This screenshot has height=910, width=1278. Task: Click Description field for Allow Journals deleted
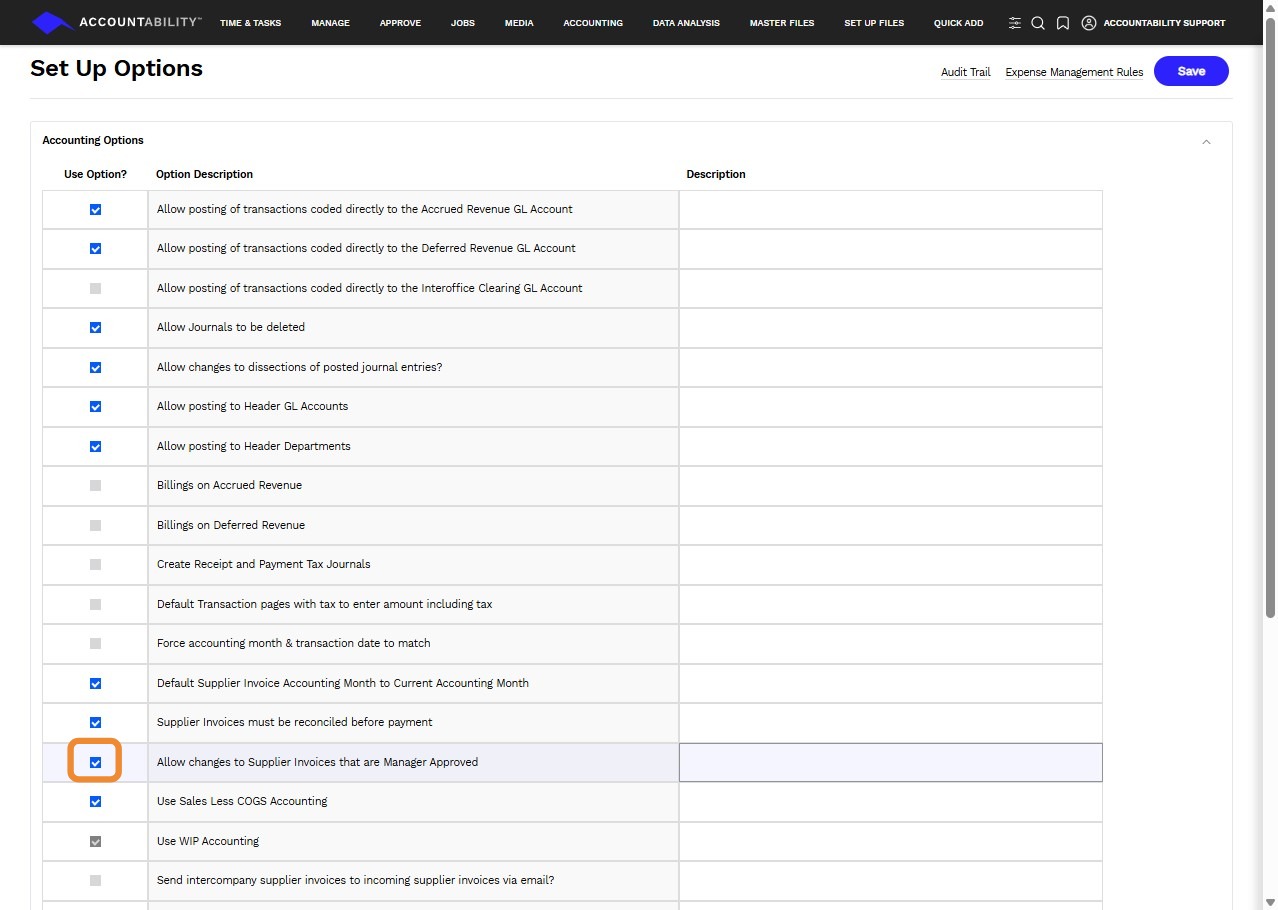(x=890, y=328)
